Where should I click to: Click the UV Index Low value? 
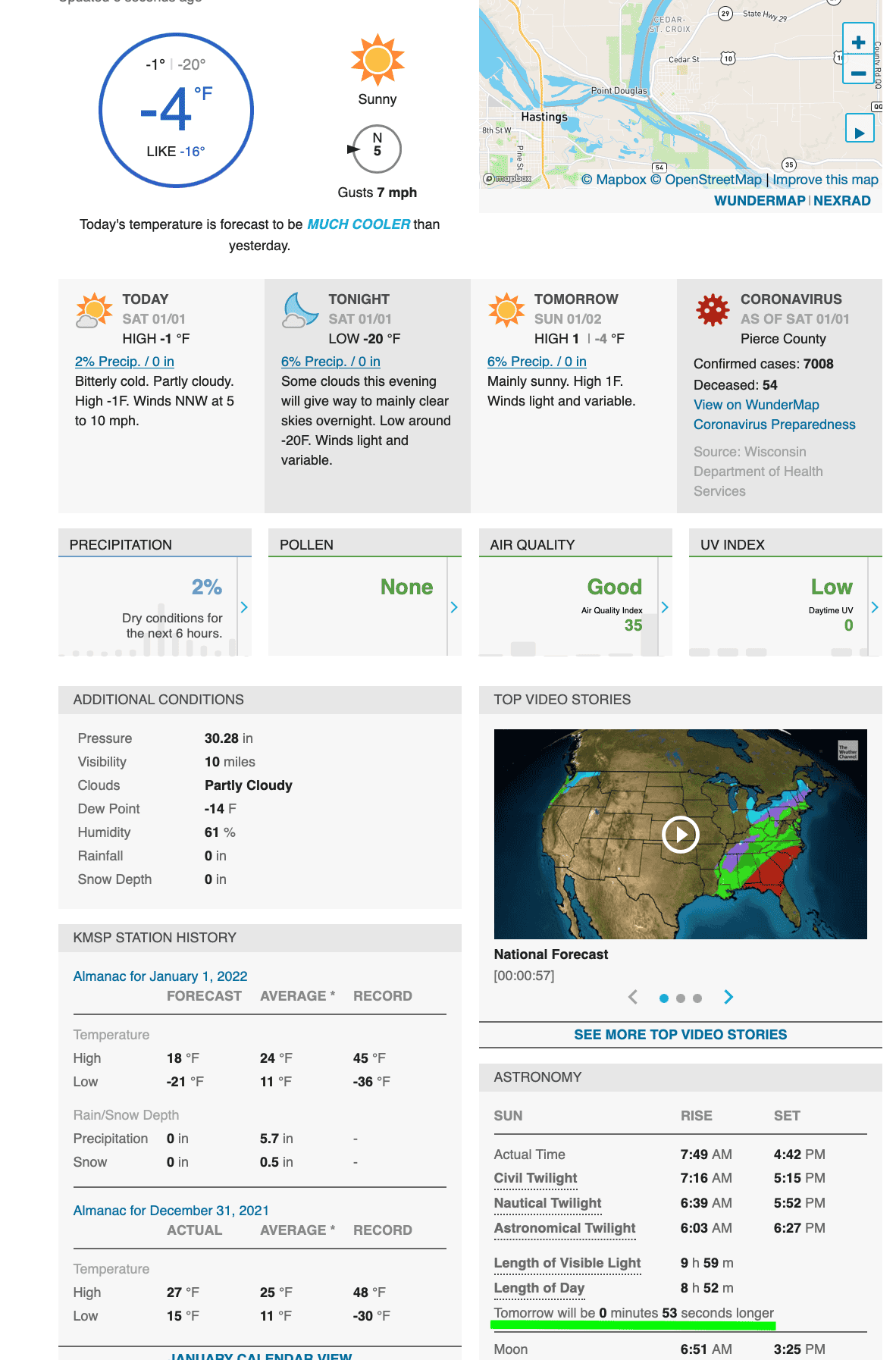coord(832,587)
